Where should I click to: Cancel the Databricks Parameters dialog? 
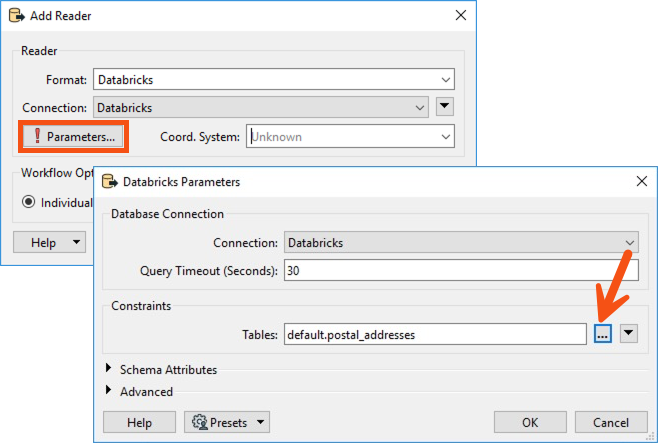[x=611, y=422]
